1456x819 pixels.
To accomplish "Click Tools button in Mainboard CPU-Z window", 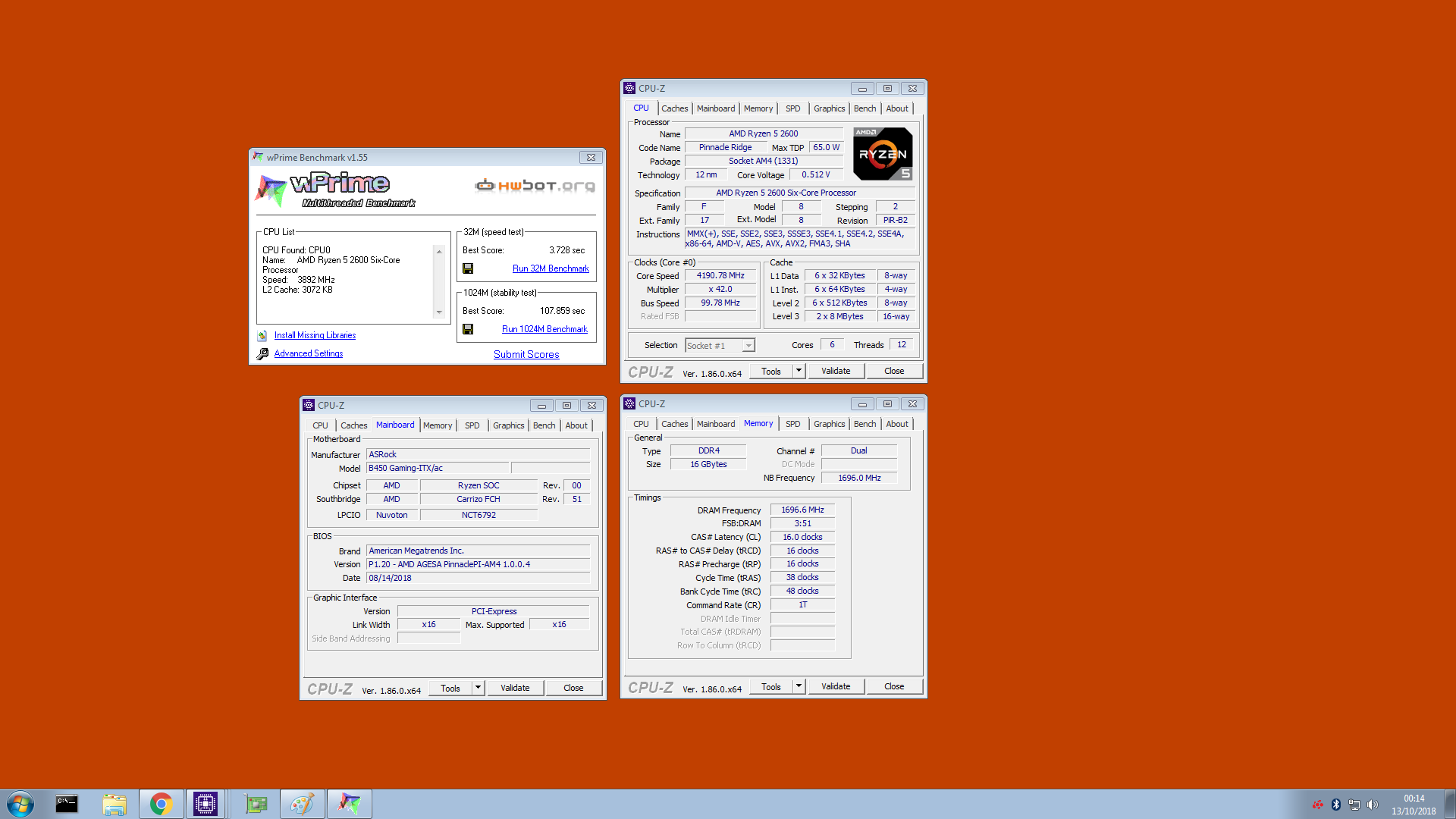I will [450, 688].
